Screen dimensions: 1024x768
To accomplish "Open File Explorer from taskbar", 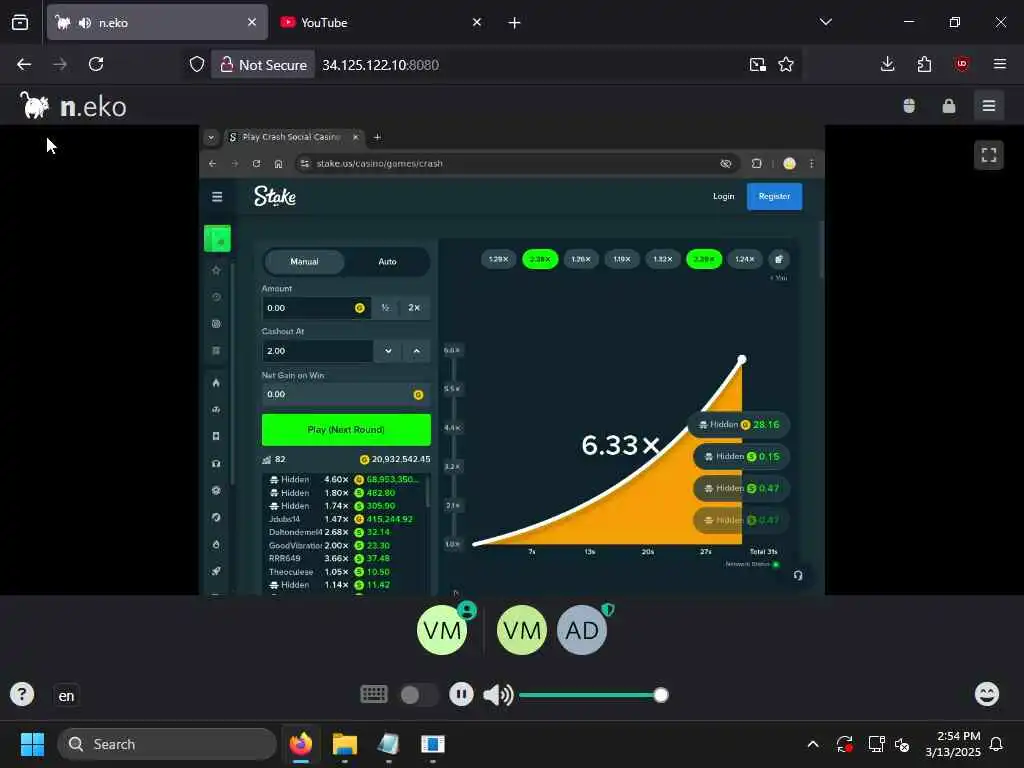I will [x=345, y=744].
